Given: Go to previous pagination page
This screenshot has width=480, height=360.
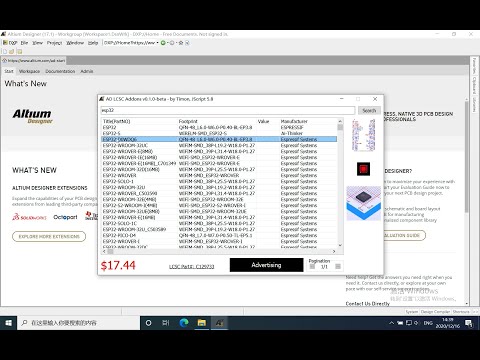Looking at the screenshot, I should click(x=312, y=266).
